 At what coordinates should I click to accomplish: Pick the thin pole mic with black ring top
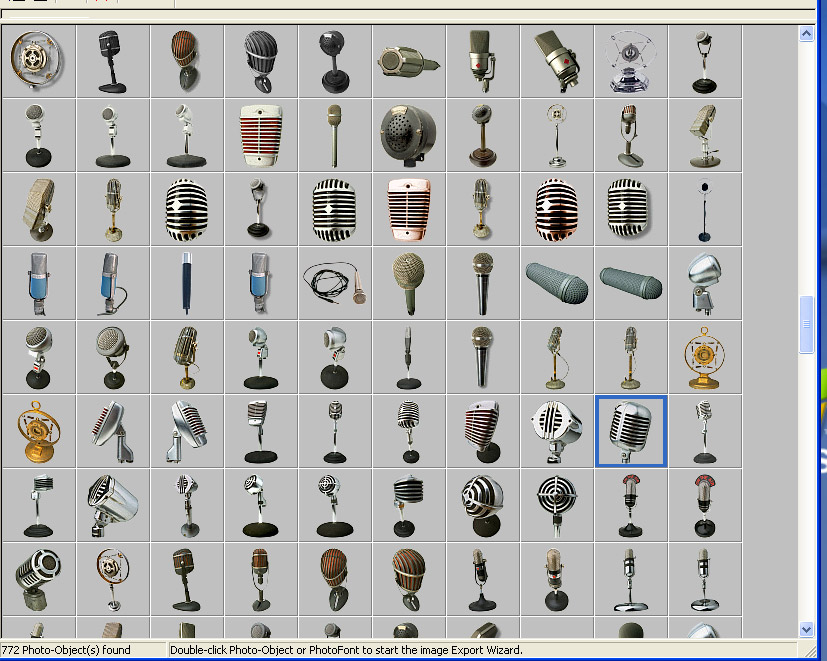pyautogui.click(x=705, y=209)
